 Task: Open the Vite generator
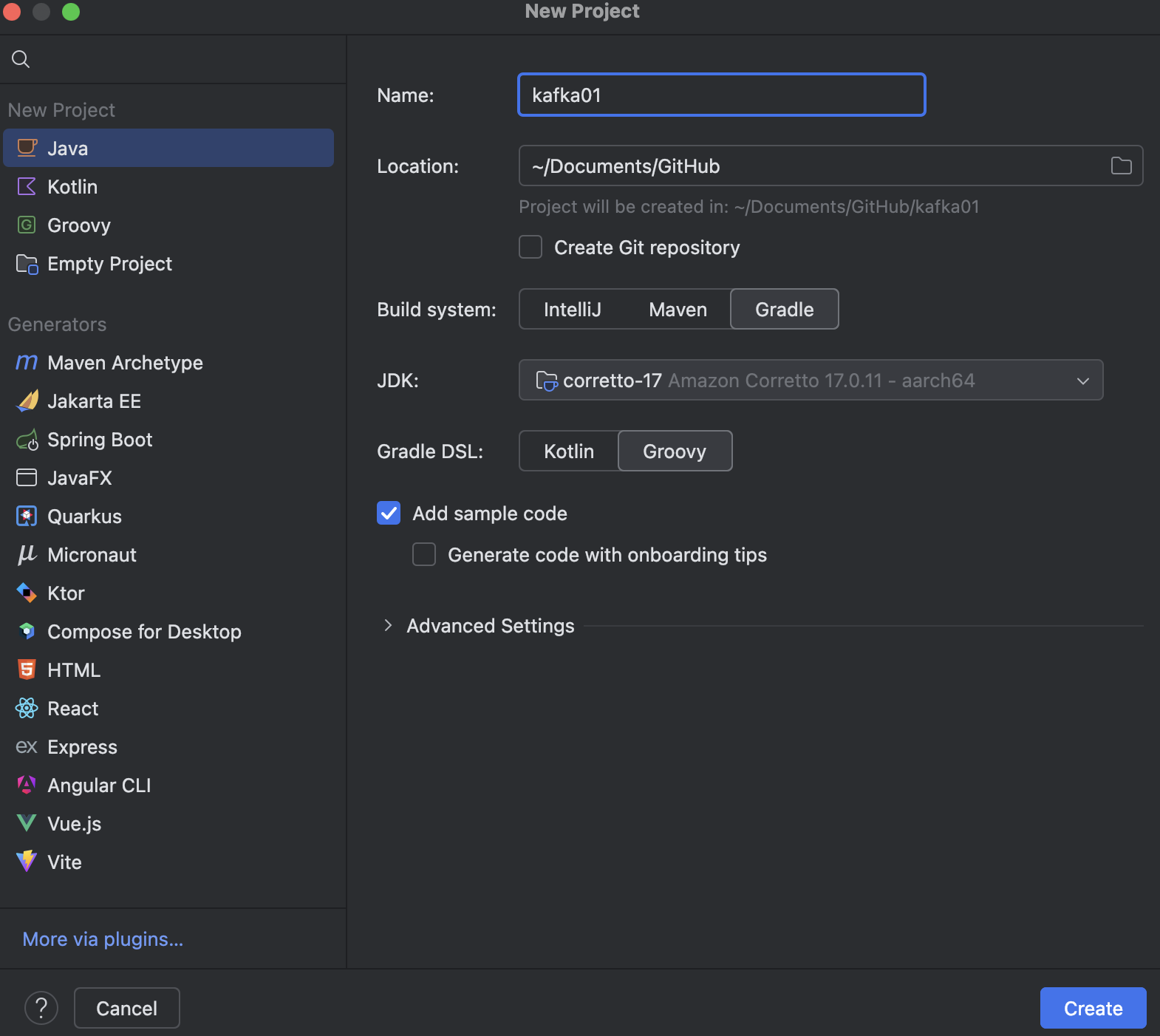tap(168, 862)
